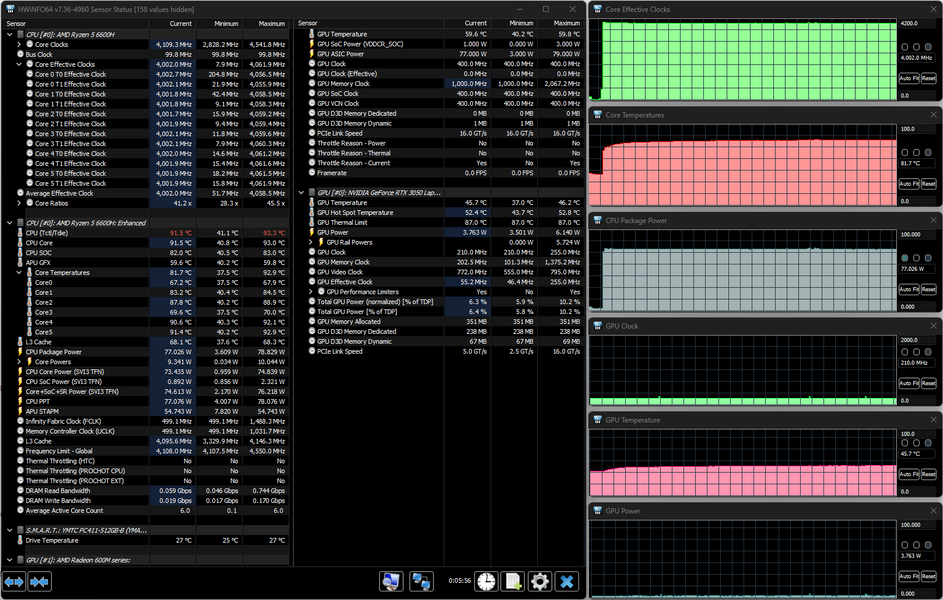Viewport: 943px width, 600px height.
Task: Click the Maximum column header in left pane
Action: (272, 22)
